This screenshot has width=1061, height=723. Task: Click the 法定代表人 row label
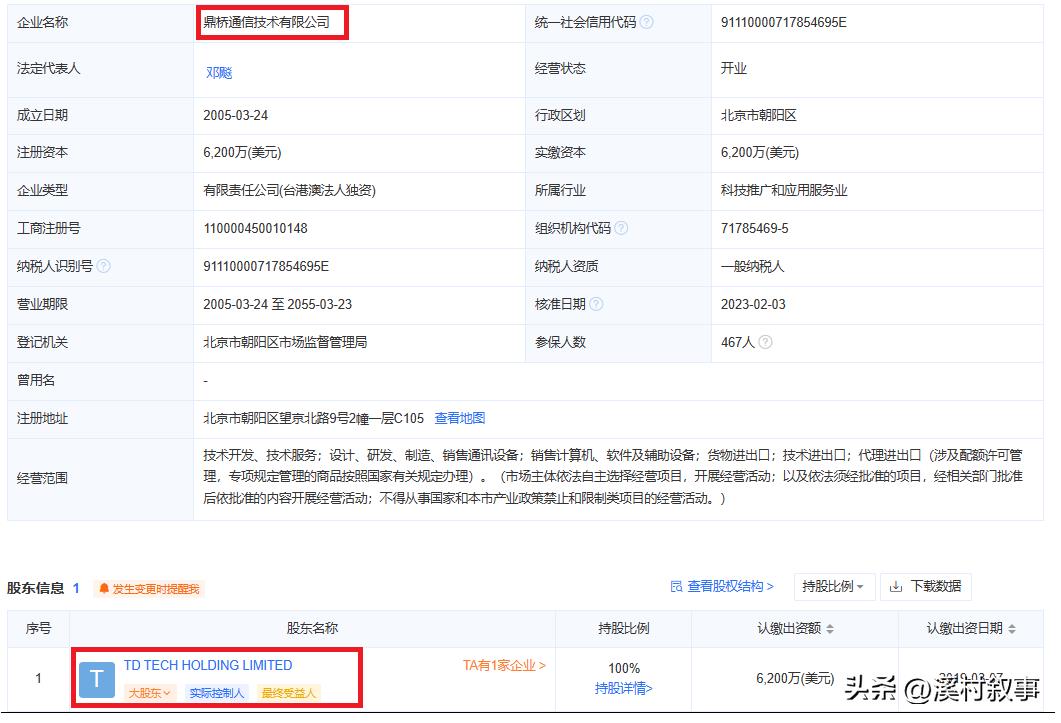(49, 68)
